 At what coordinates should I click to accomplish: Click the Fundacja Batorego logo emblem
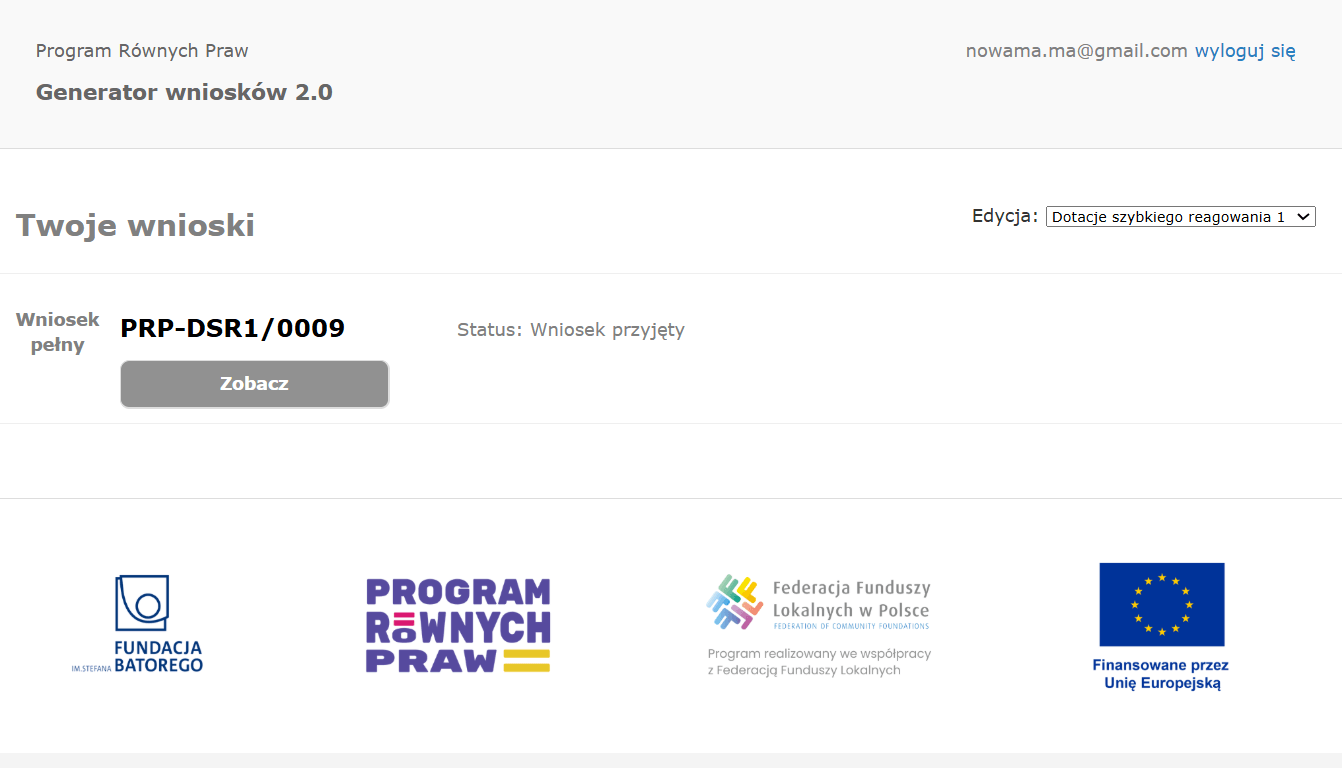142,603
